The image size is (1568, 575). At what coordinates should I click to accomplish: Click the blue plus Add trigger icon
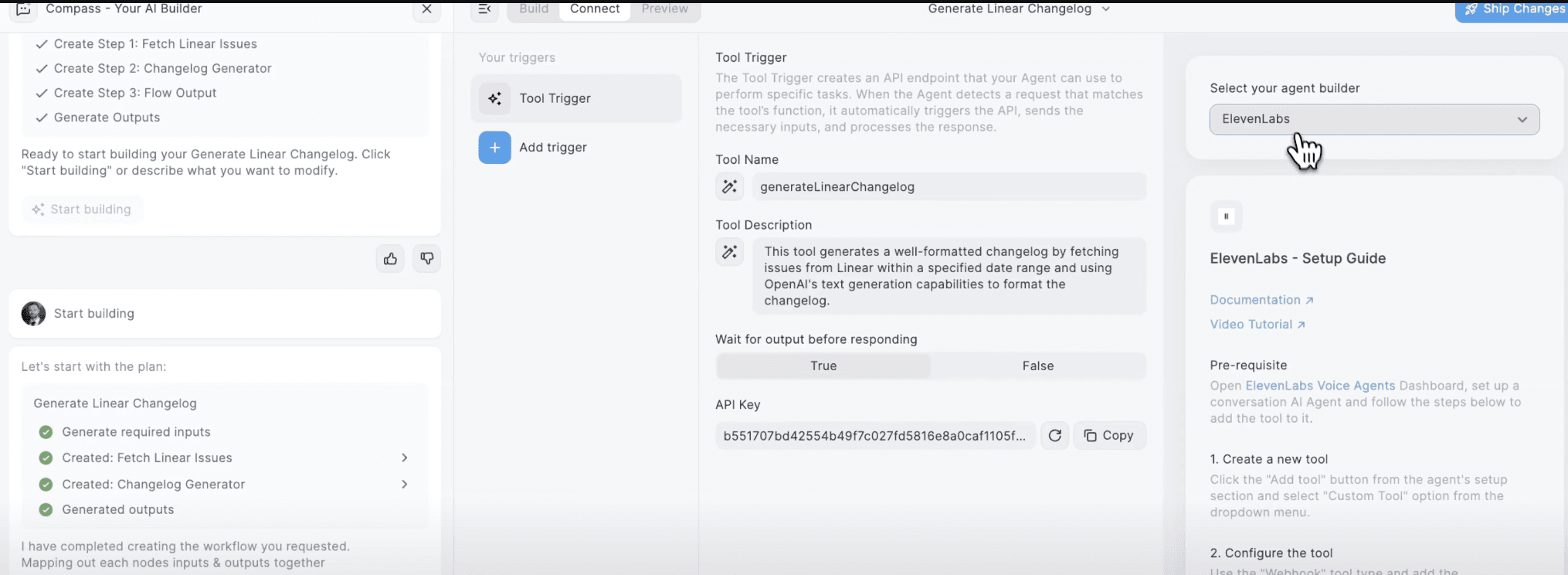coord(495,148)
